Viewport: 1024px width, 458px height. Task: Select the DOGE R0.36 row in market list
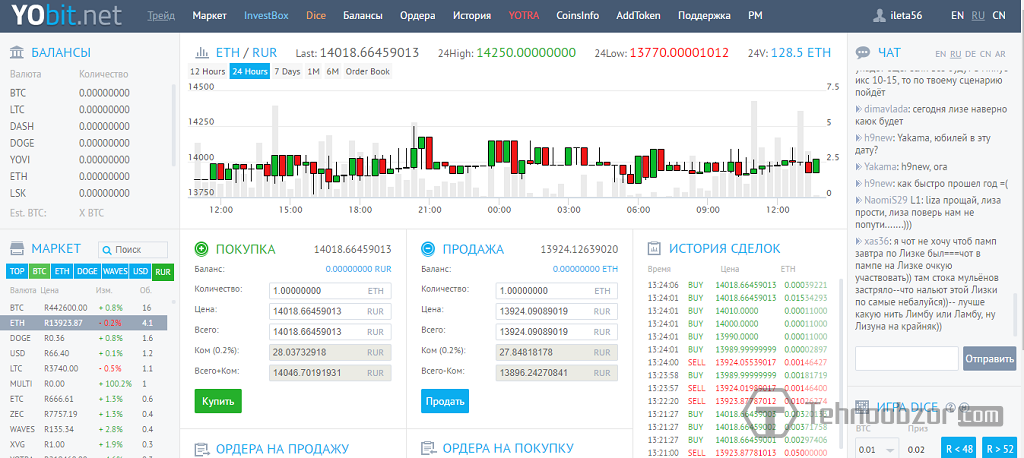tap(86, 338)
